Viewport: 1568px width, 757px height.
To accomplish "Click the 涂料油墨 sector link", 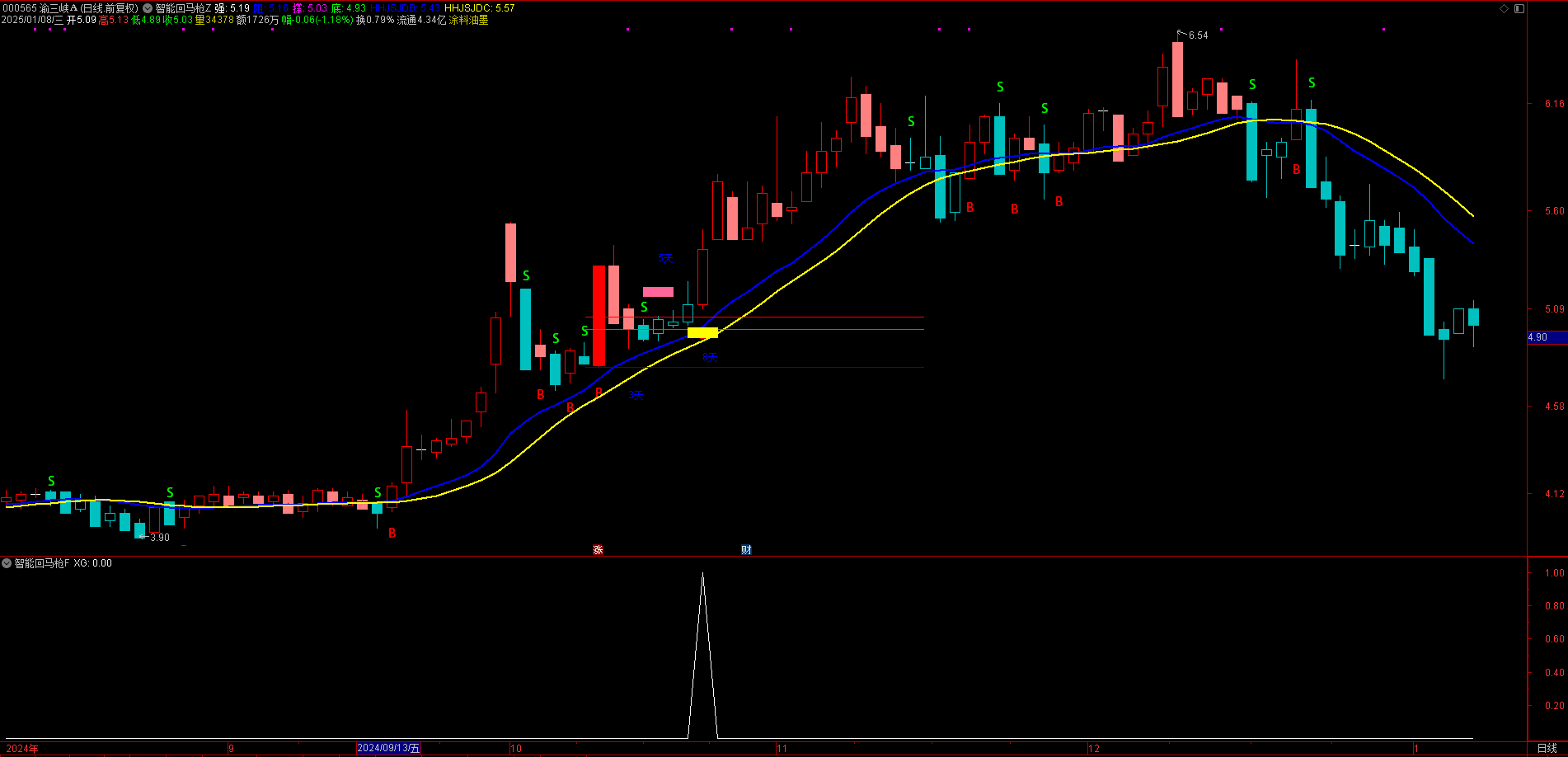I will (468, 20).
